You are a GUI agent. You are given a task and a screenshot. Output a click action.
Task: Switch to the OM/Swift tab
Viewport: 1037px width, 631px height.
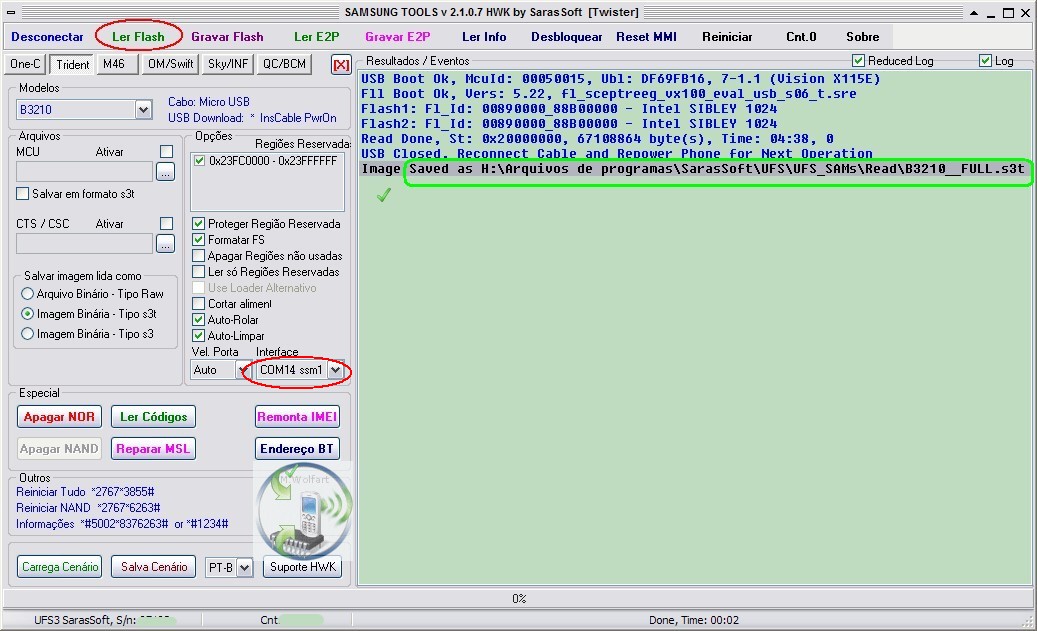tap(170, 64)
